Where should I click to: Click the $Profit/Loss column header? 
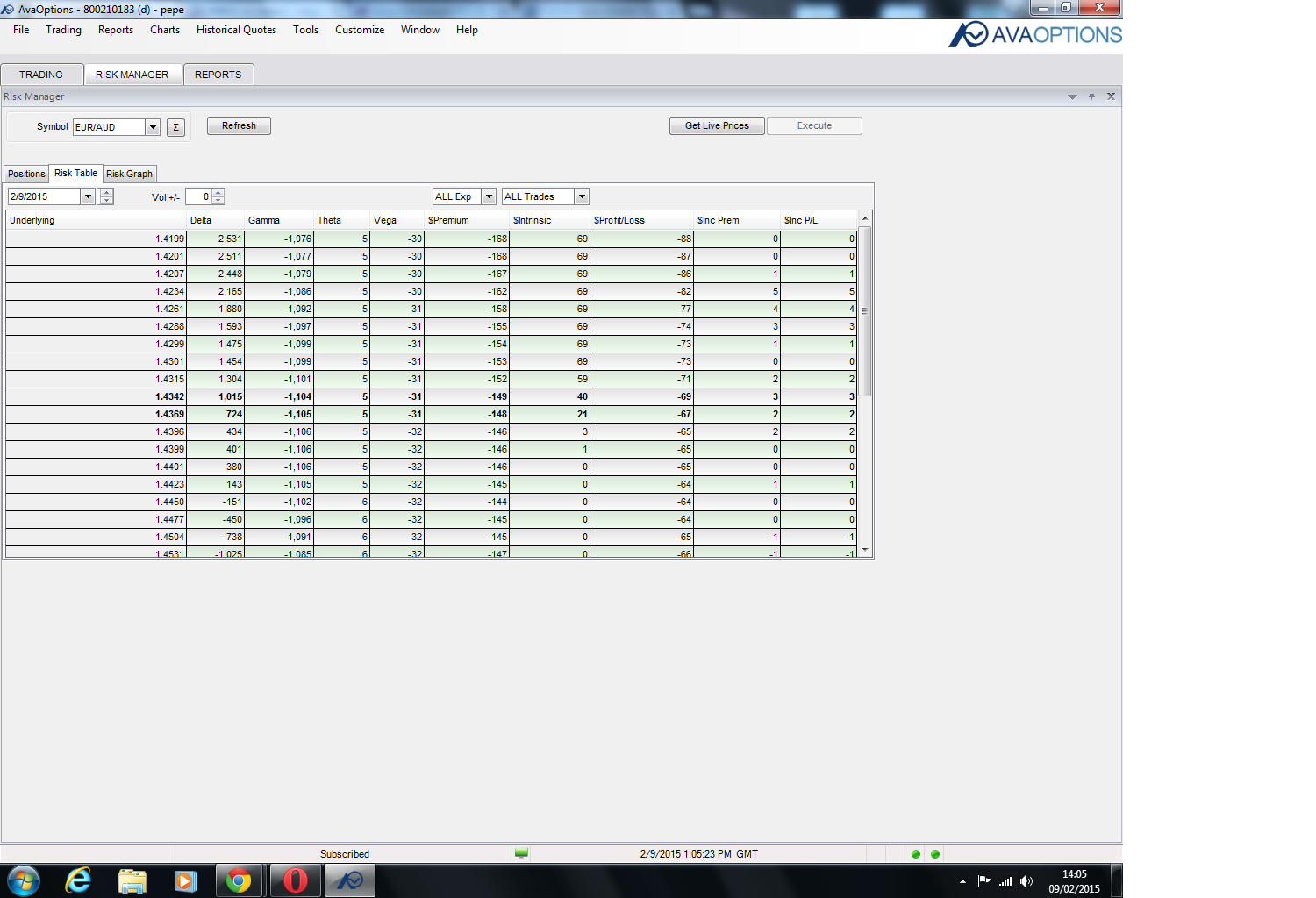[642, 220]
